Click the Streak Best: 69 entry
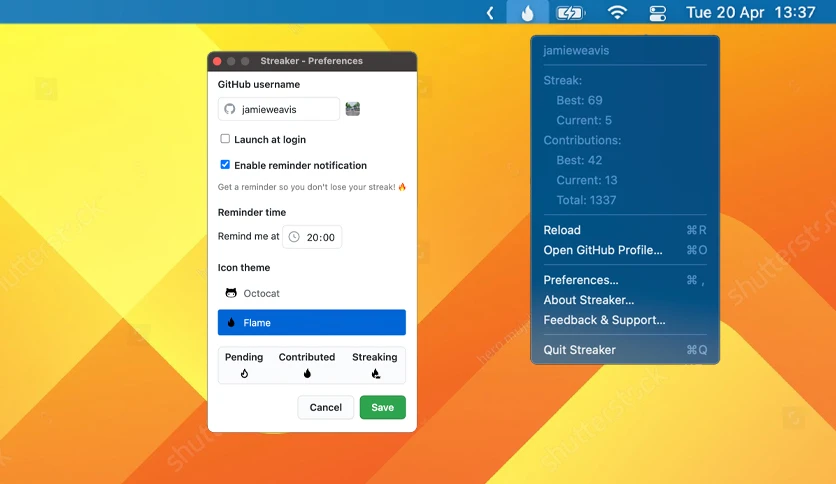The image size is (836, 484). click(x=580, y=100)
